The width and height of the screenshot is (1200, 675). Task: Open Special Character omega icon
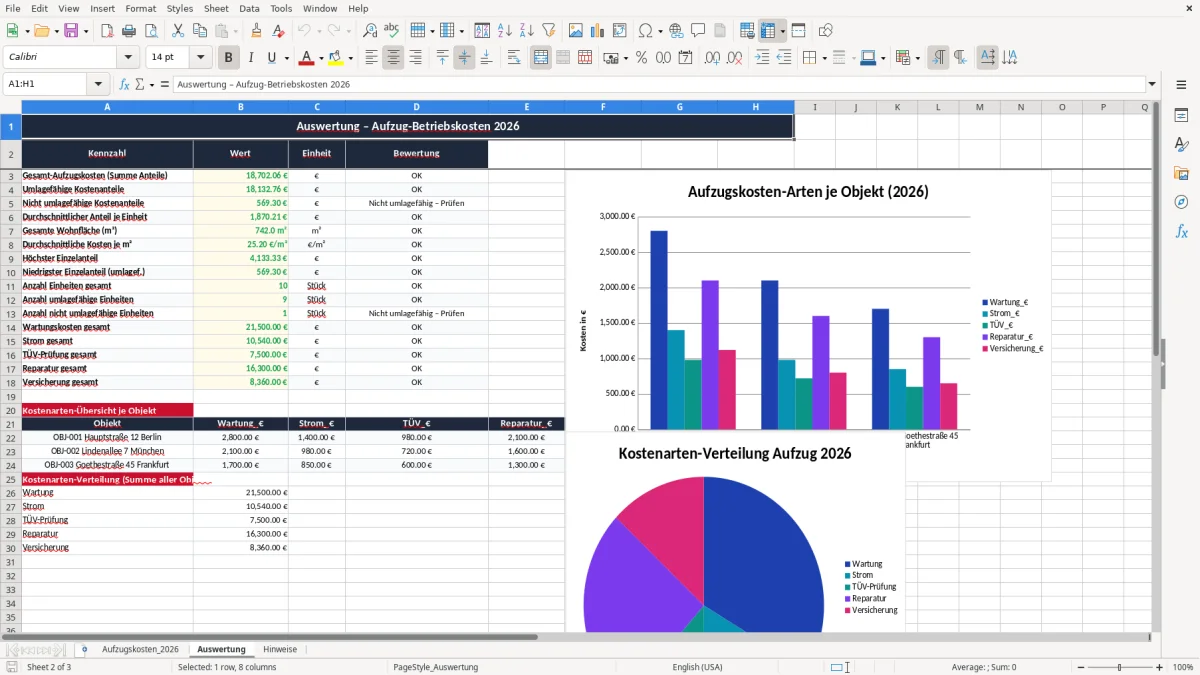645,31
